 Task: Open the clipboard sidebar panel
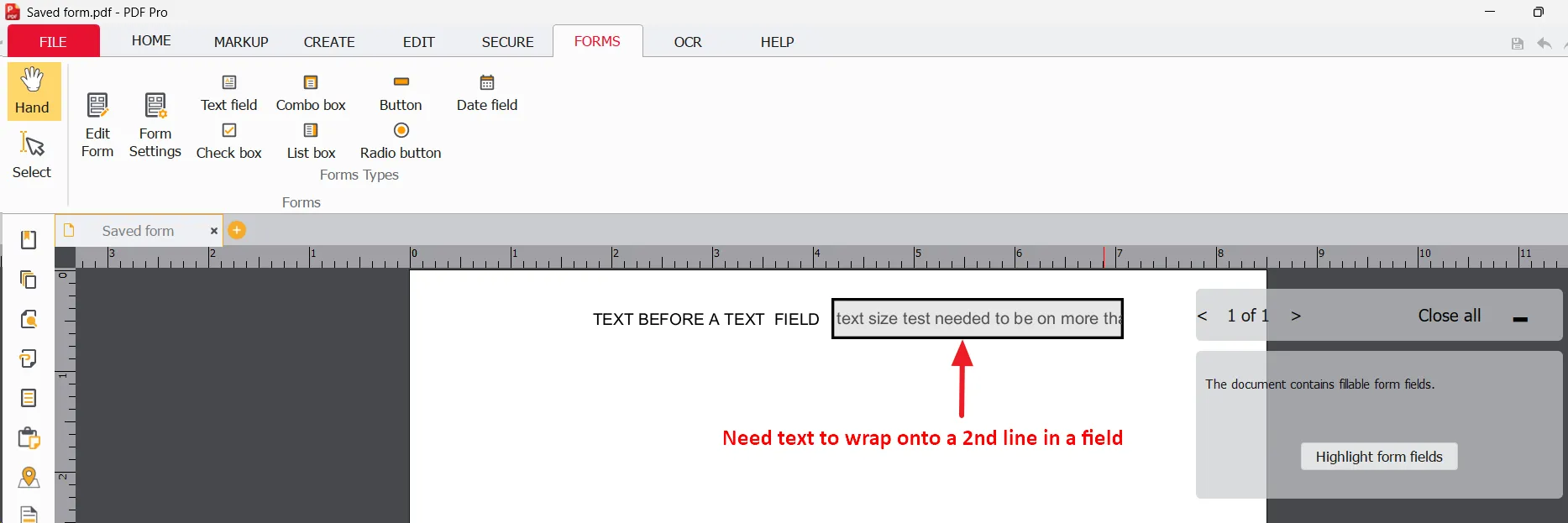click(29, 437)
